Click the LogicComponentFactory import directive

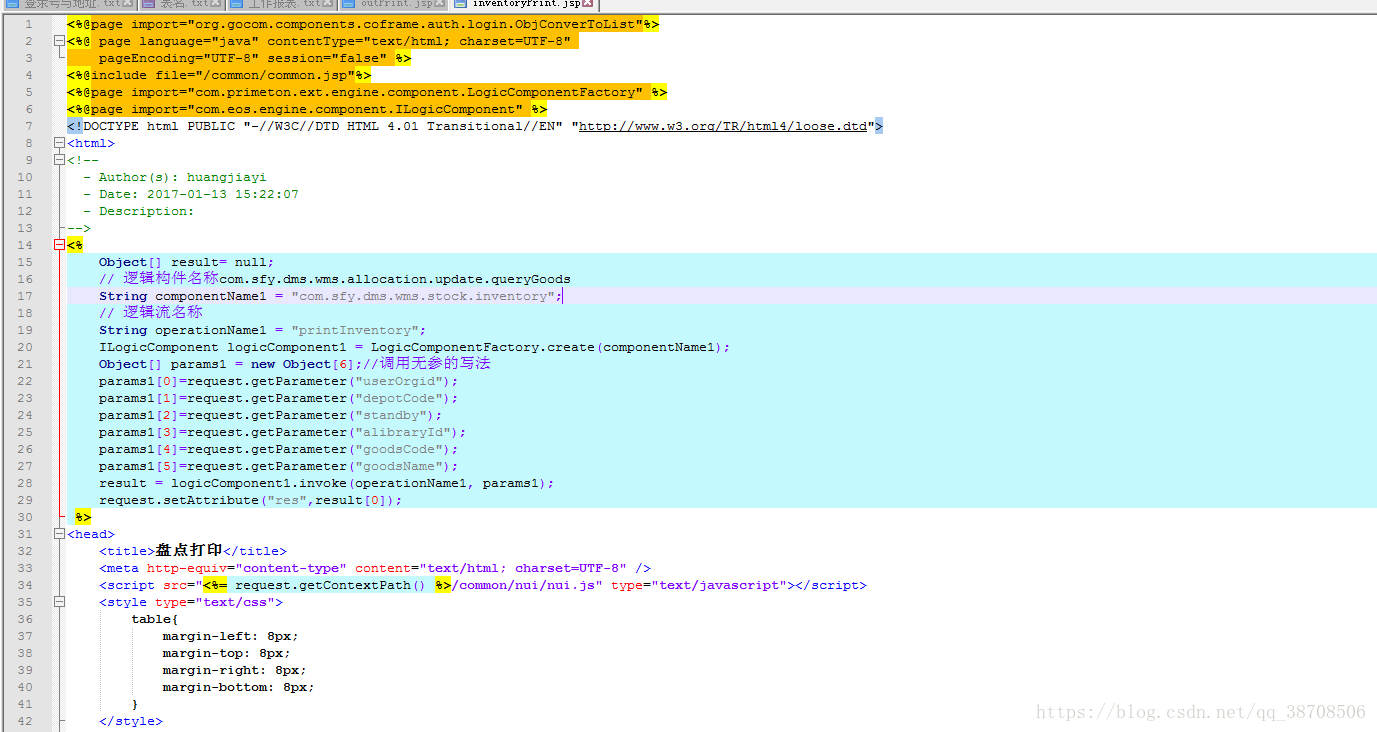pos(367,92)
